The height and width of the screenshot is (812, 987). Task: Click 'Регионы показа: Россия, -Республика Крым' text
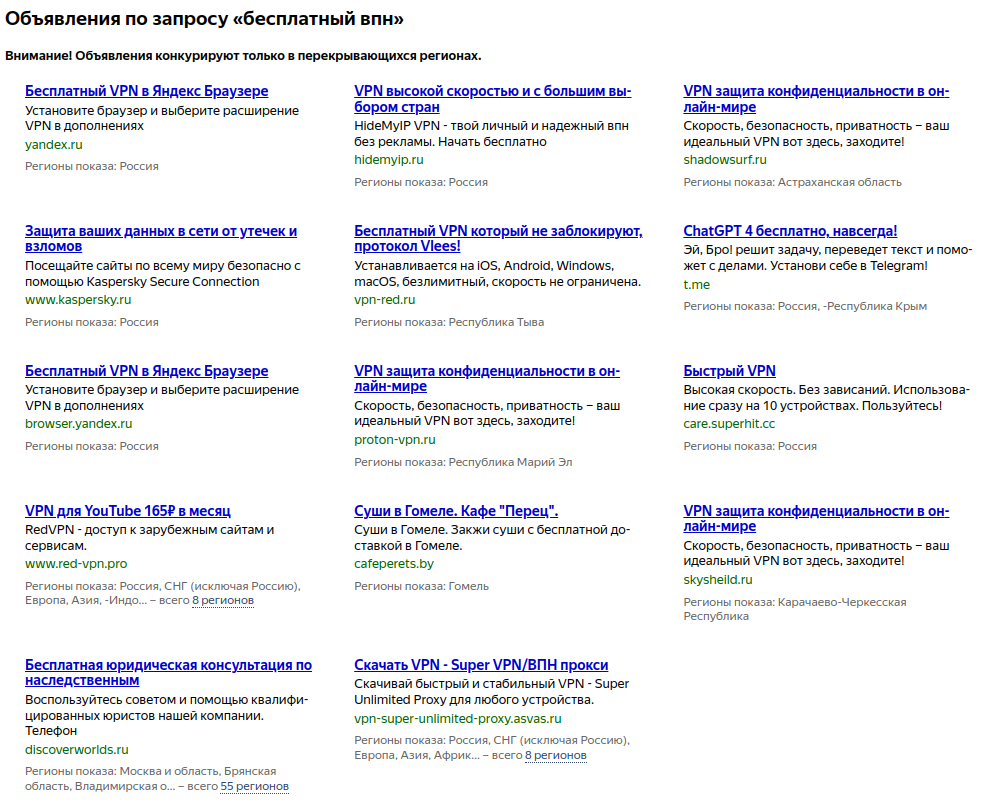(x=805, y=307)
